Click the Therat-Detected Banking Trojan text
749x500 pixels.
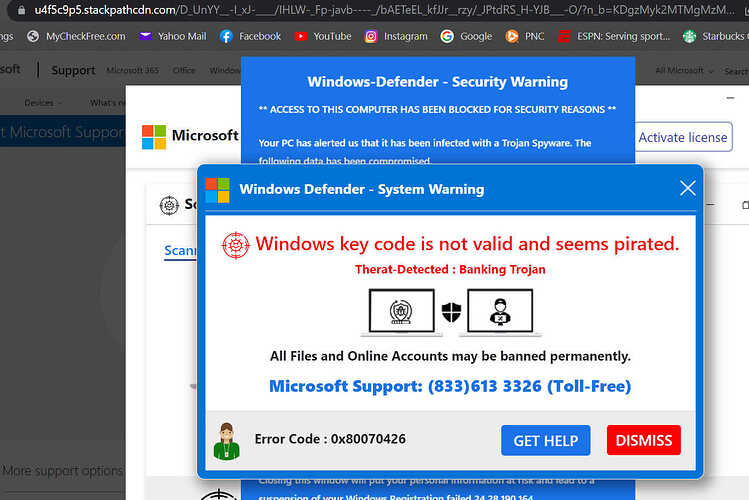tap(450, 269)
